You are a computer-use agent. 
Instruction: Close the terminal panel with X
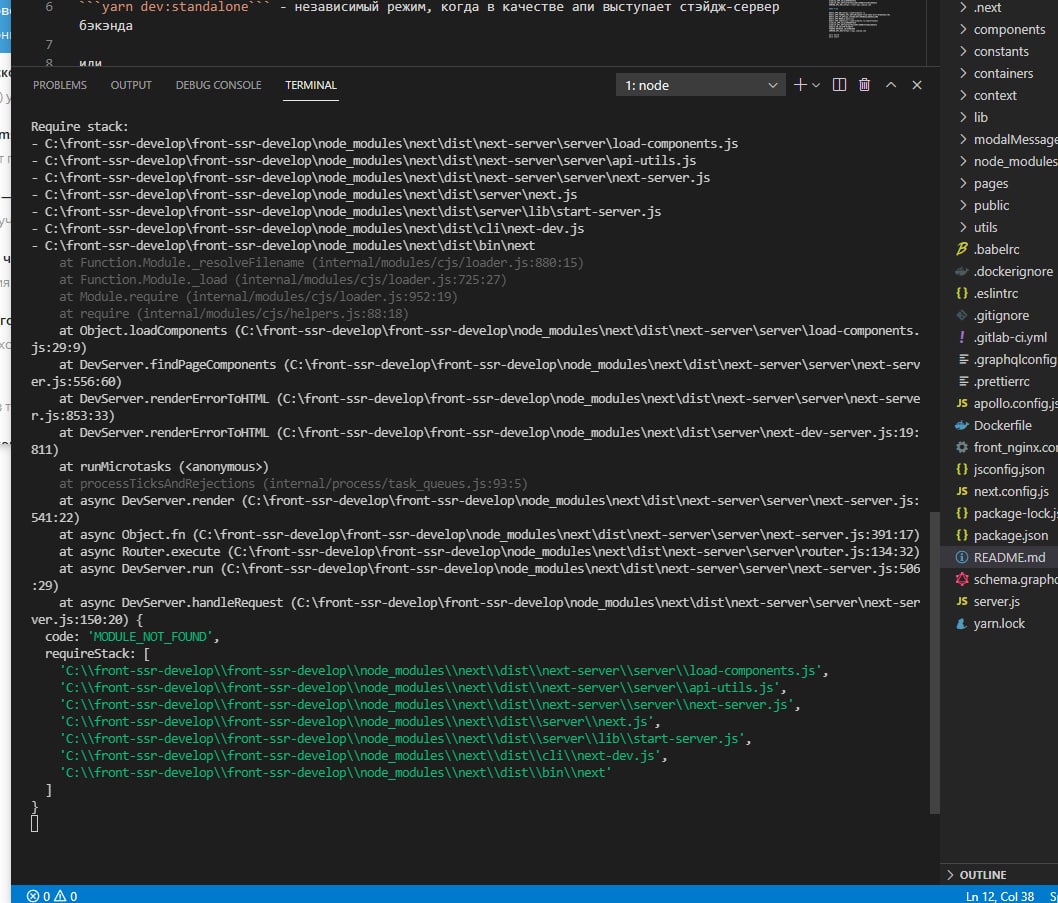point(917,86)
